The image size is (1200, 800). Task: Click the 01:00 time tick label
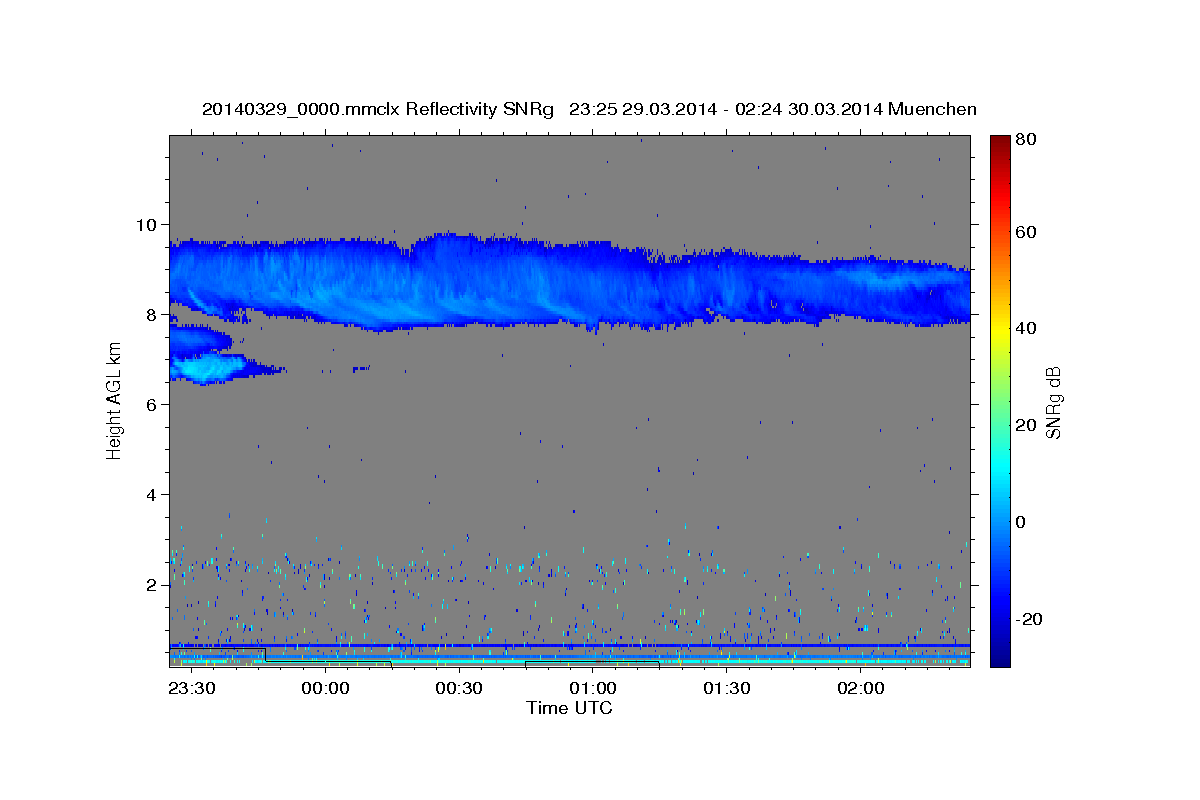(592, 688)
